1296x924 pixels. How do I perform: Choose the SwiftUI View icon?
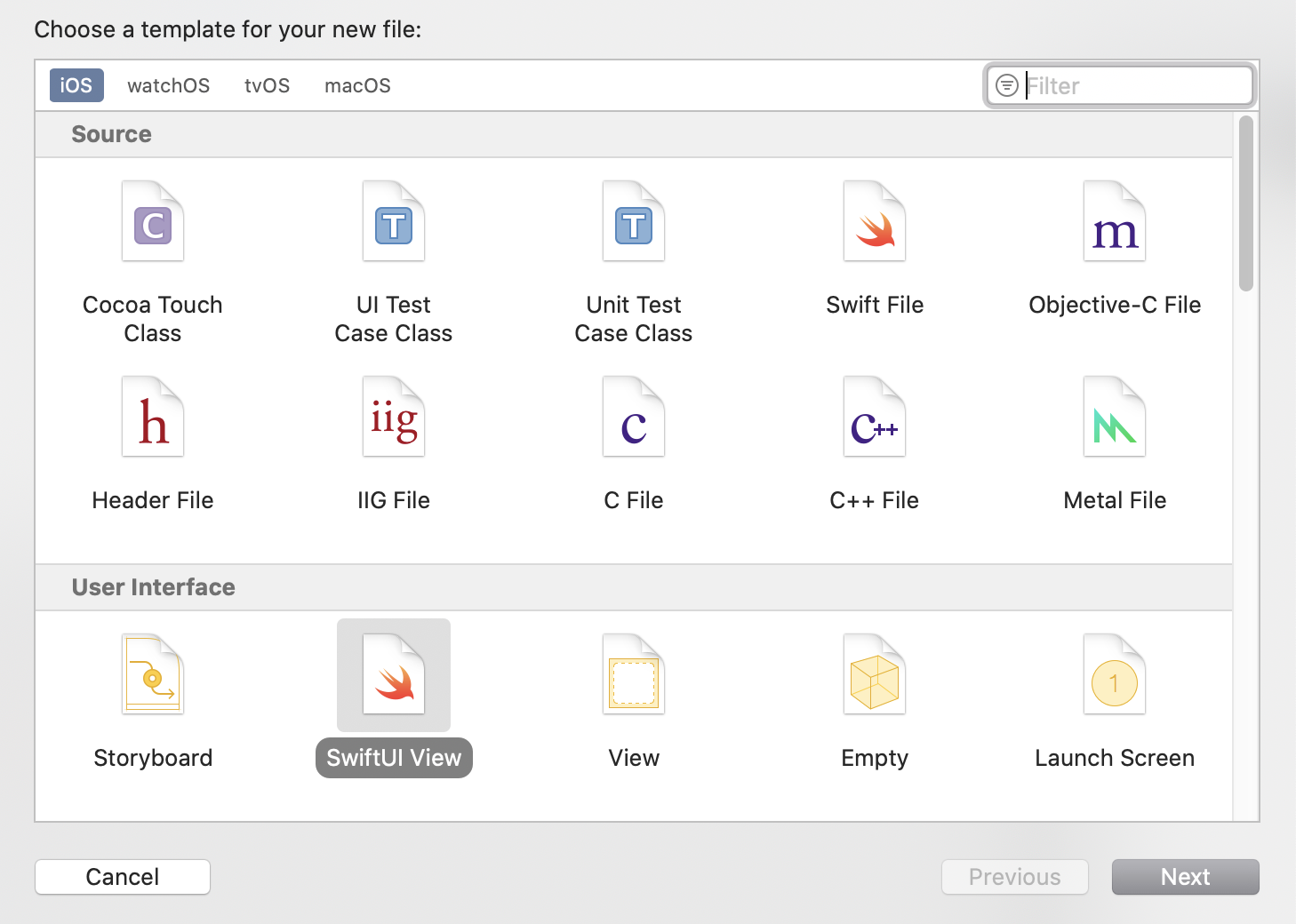(x=394, y=674)
